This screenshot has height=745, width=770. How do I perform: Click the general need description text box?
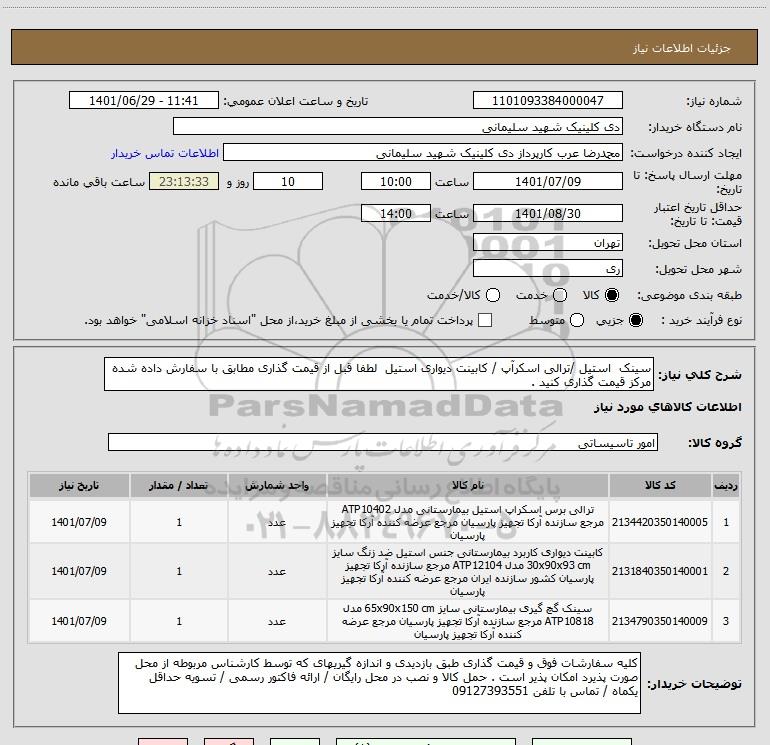(379, 374)
